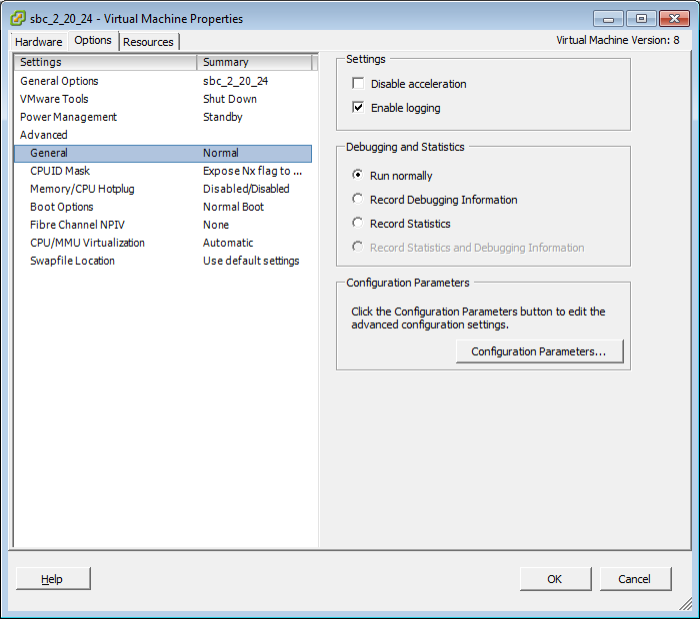Screen dimensions: 700x619
Task: Enable the Disable acceleration checkbox
Action: coord(358,84)
